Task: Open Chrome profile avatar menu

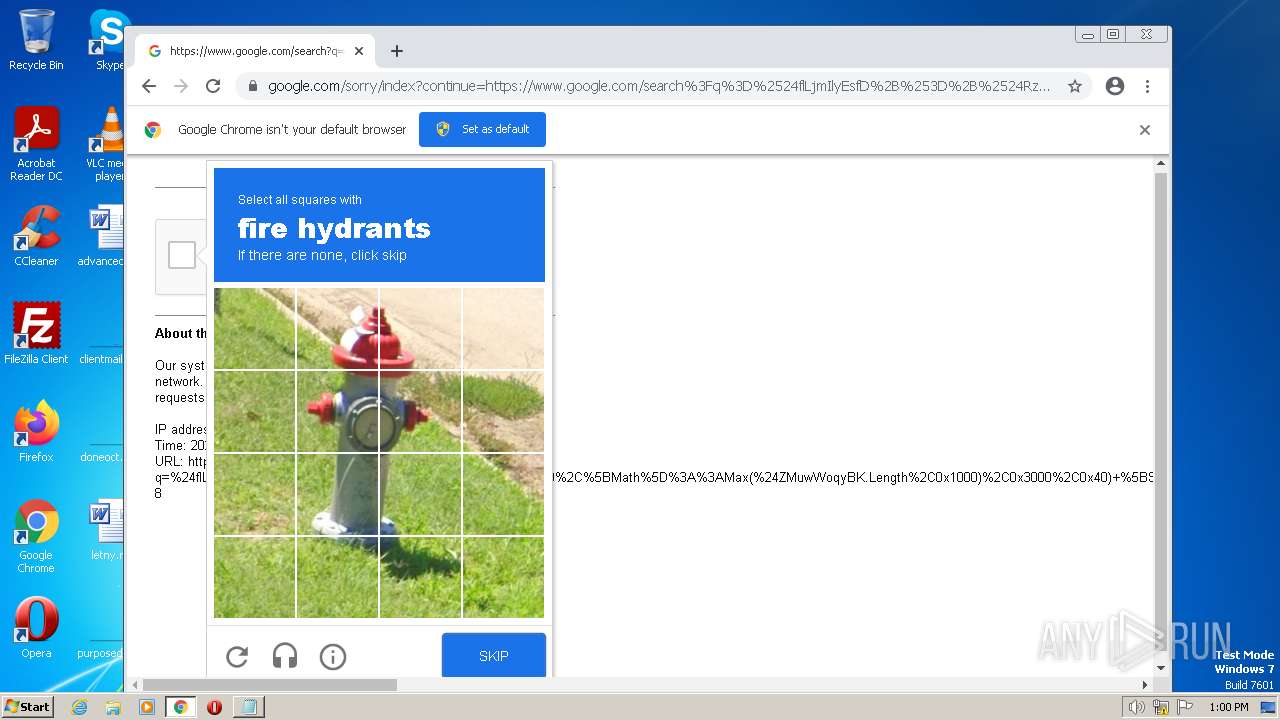Action: click(x=1115, y=86)
